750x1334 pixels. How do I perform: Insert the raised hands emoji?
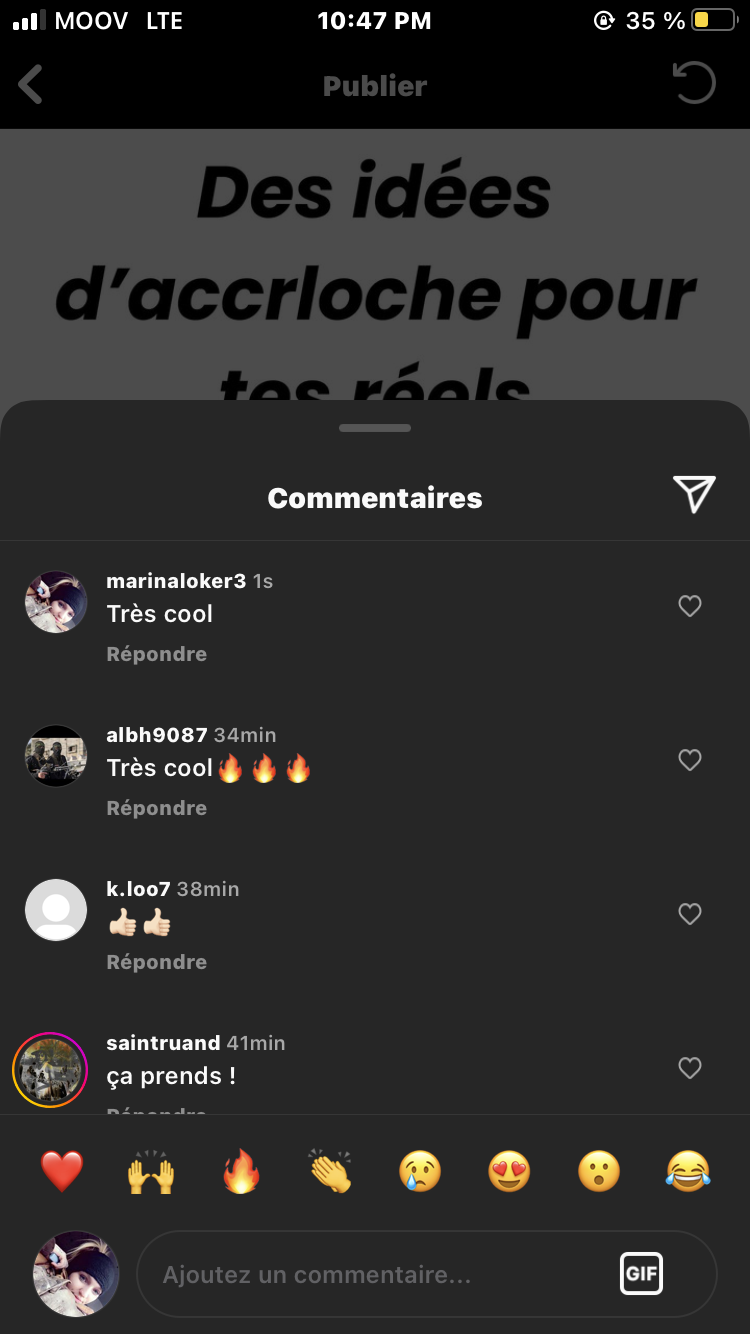tap(151, 1171)
